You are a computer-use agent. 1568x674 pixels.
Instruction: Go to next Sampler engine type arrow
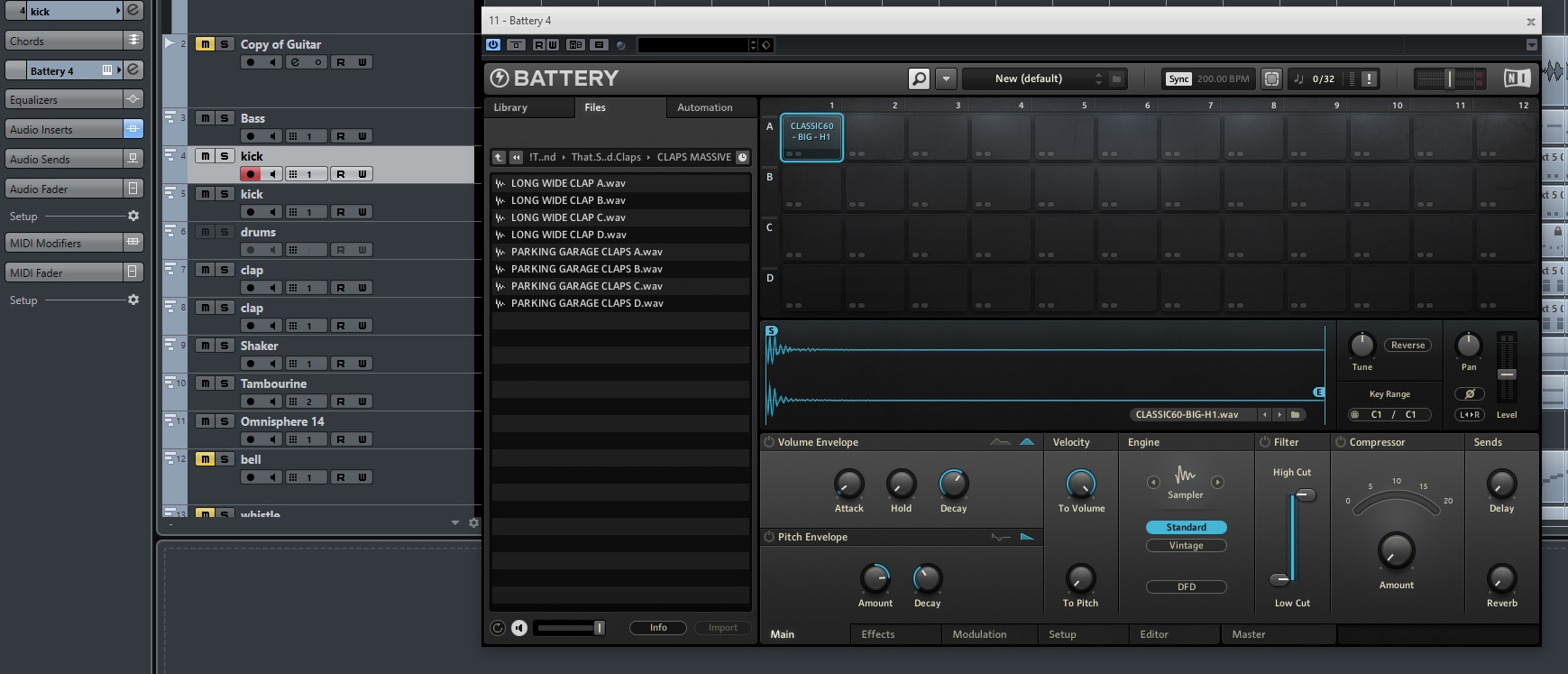tap(1217, 483)
